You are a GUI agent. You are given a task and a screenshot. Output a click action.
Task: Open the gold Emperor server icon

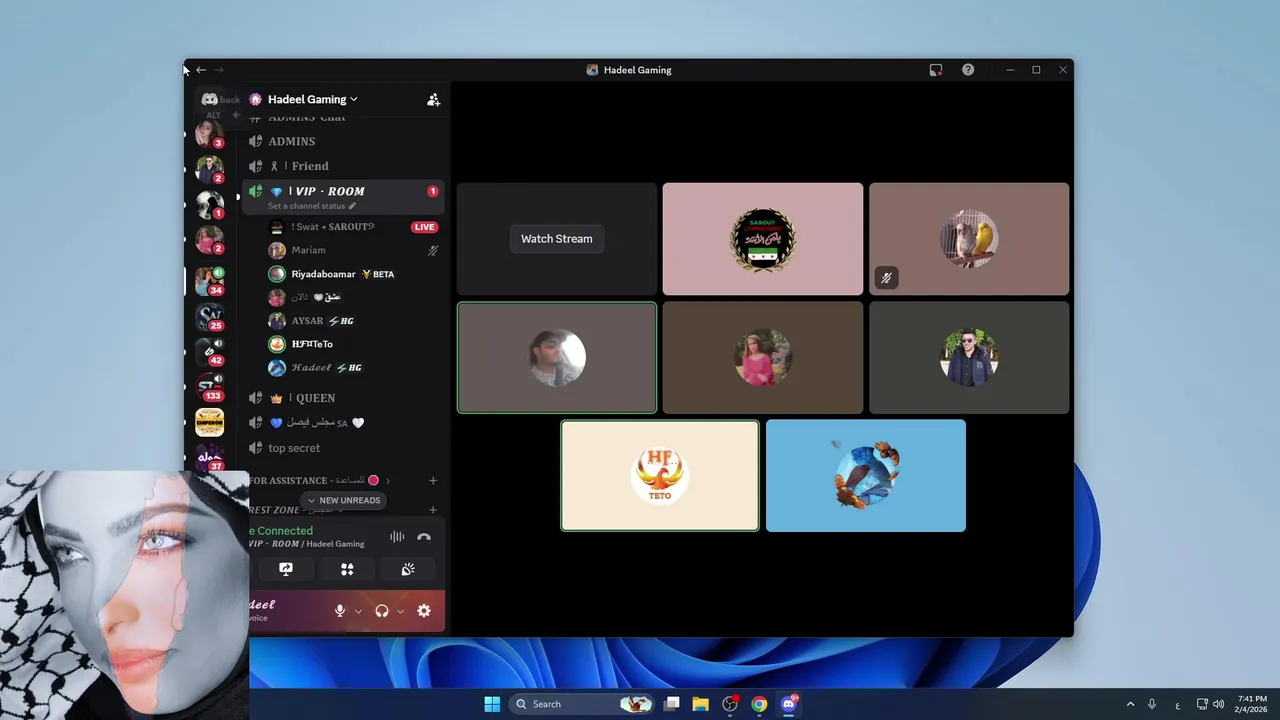point(209,422)
